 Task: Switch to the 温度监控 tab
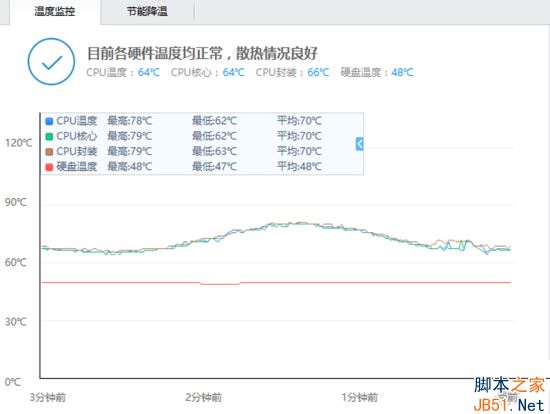click(x=55, y=12)
